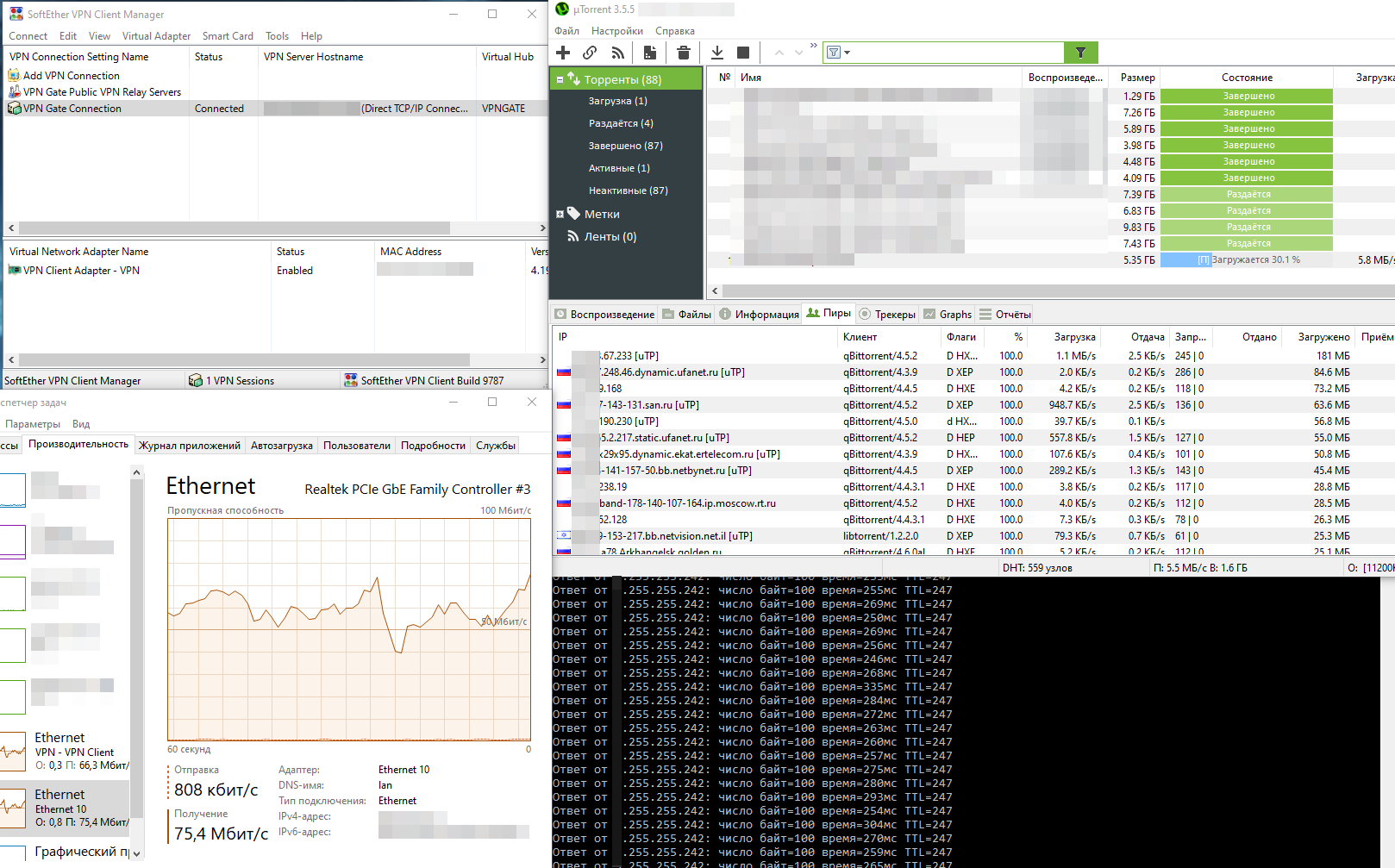Open Параметры menu in Task Manager

tap(33, 424)
